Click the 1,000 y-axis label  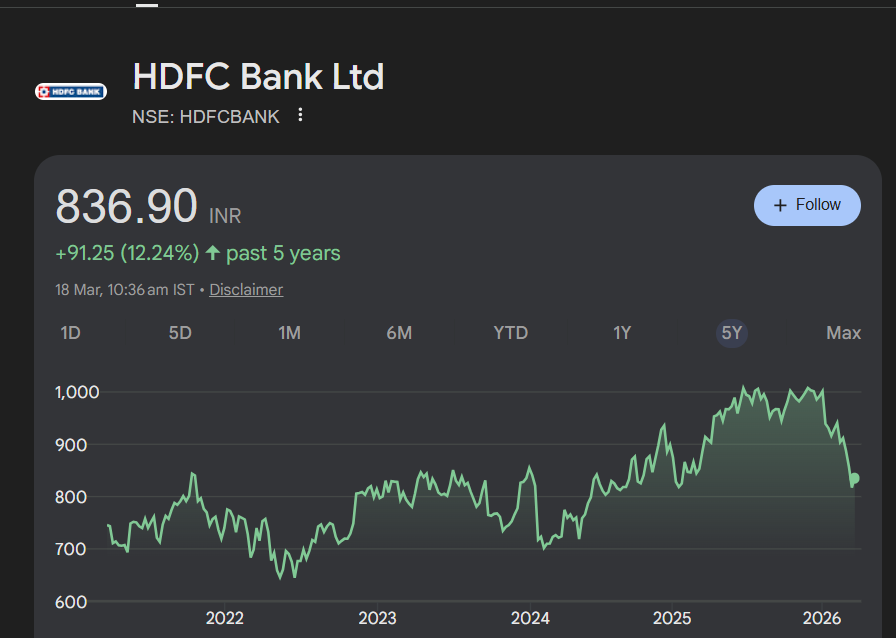77,392
